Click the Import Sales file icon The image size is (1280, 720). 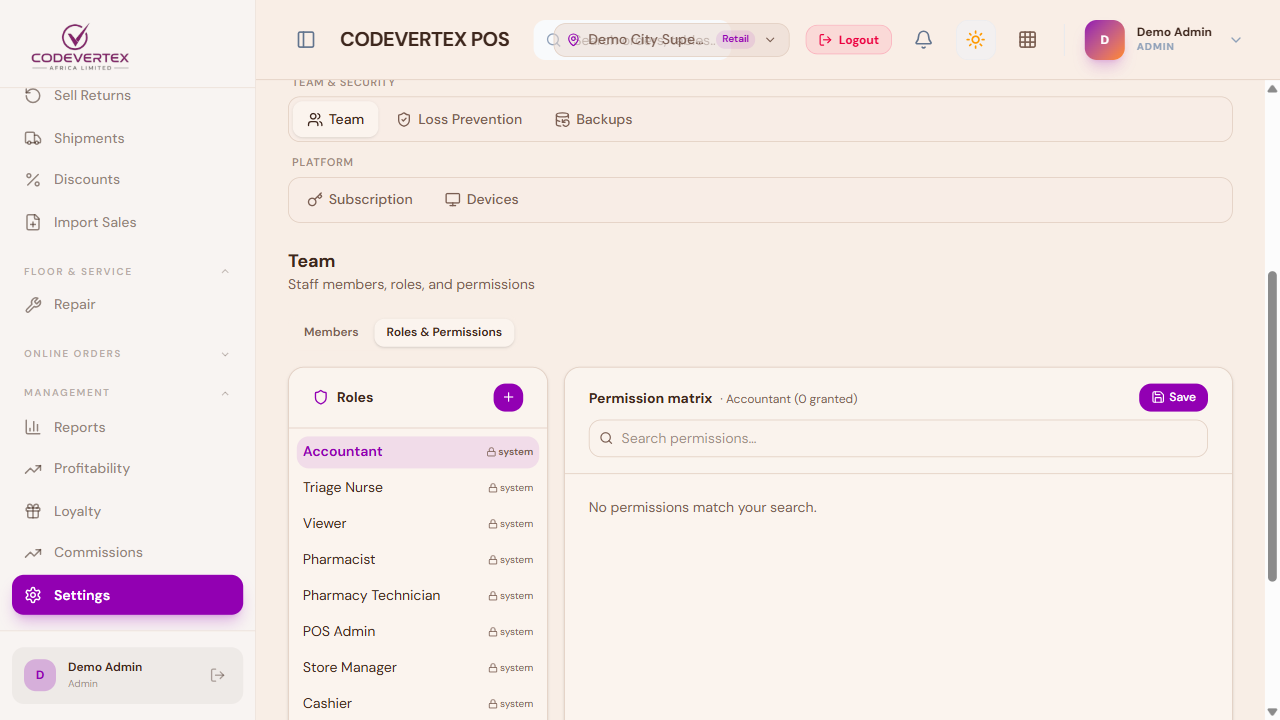(33, 222)
